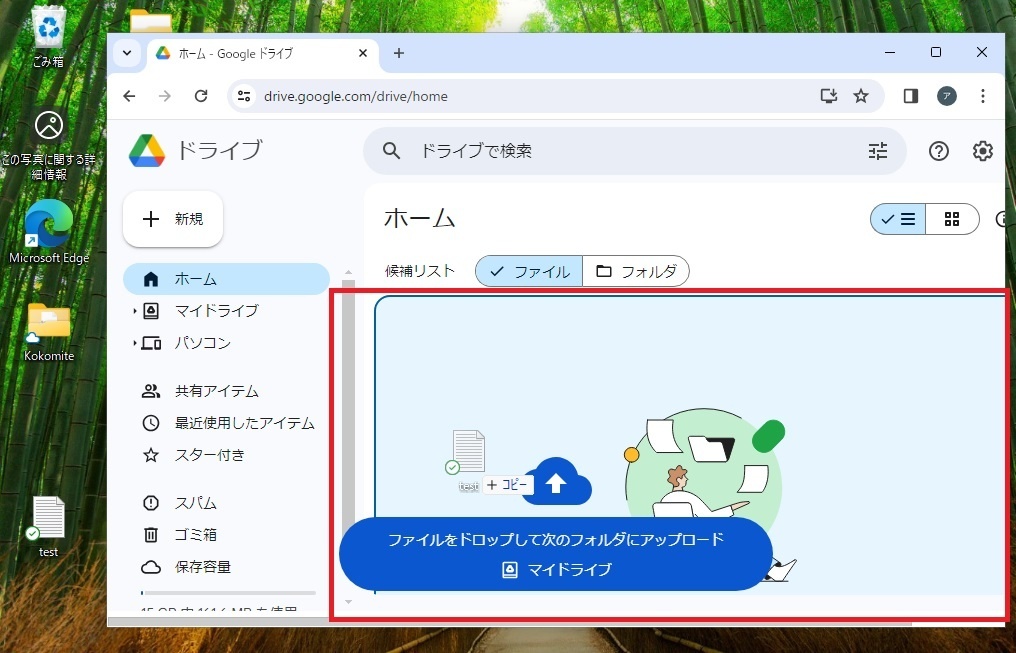Viewport: 1016px width, 653px height.
Task: Open Drive settings gear icon
Action: (982, 151)
